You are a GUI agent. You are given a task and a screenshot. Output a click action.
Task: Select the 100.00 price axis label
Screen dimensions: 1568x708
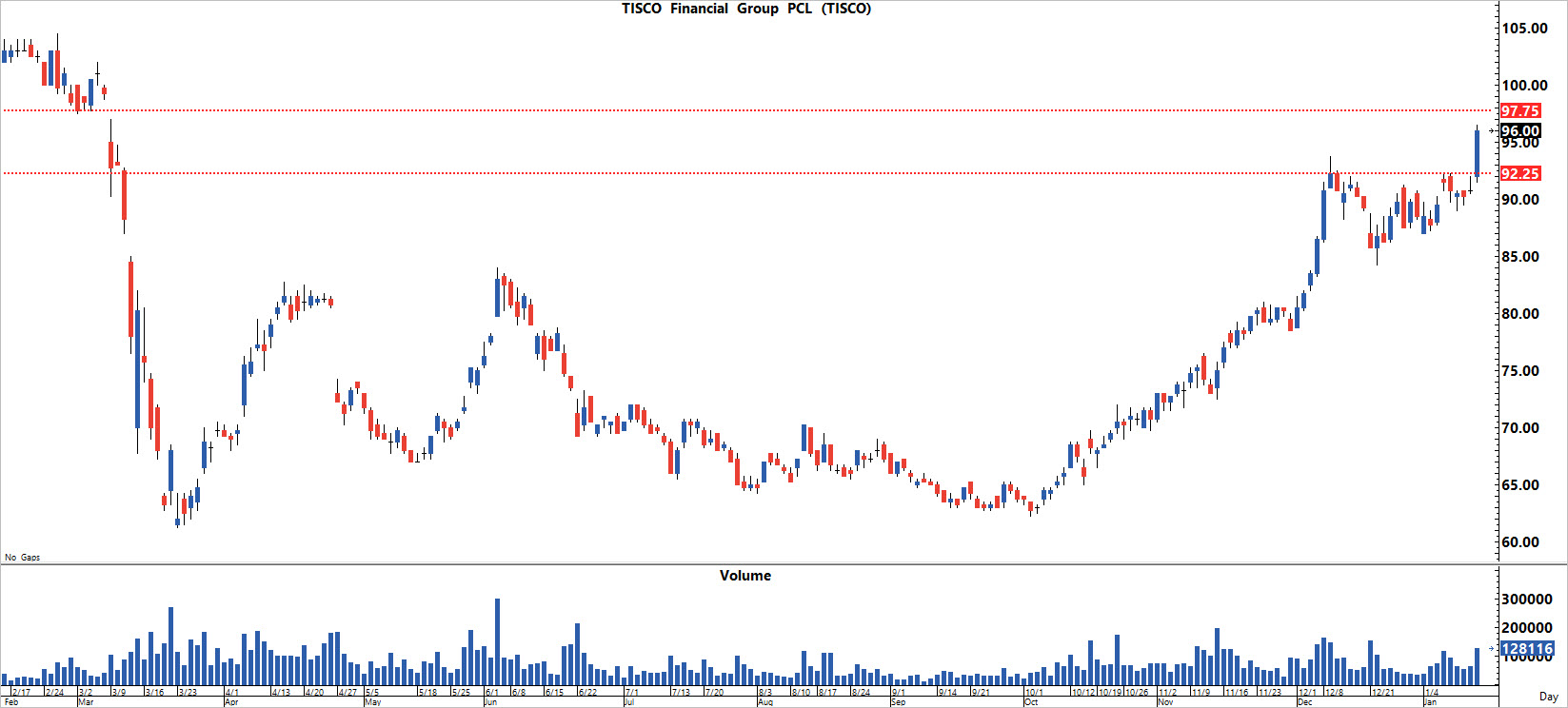point(1524,86)
